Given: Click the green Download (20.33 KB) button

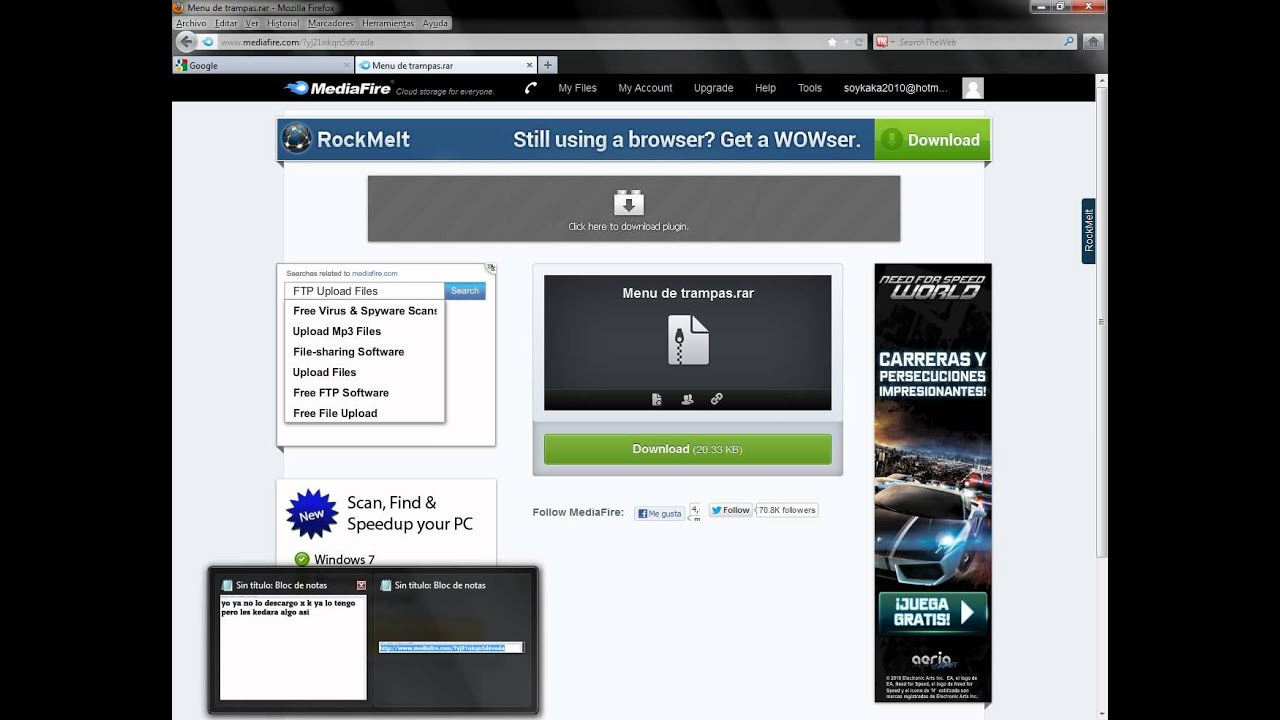Looking at the screenshot, I should (687, 449).
